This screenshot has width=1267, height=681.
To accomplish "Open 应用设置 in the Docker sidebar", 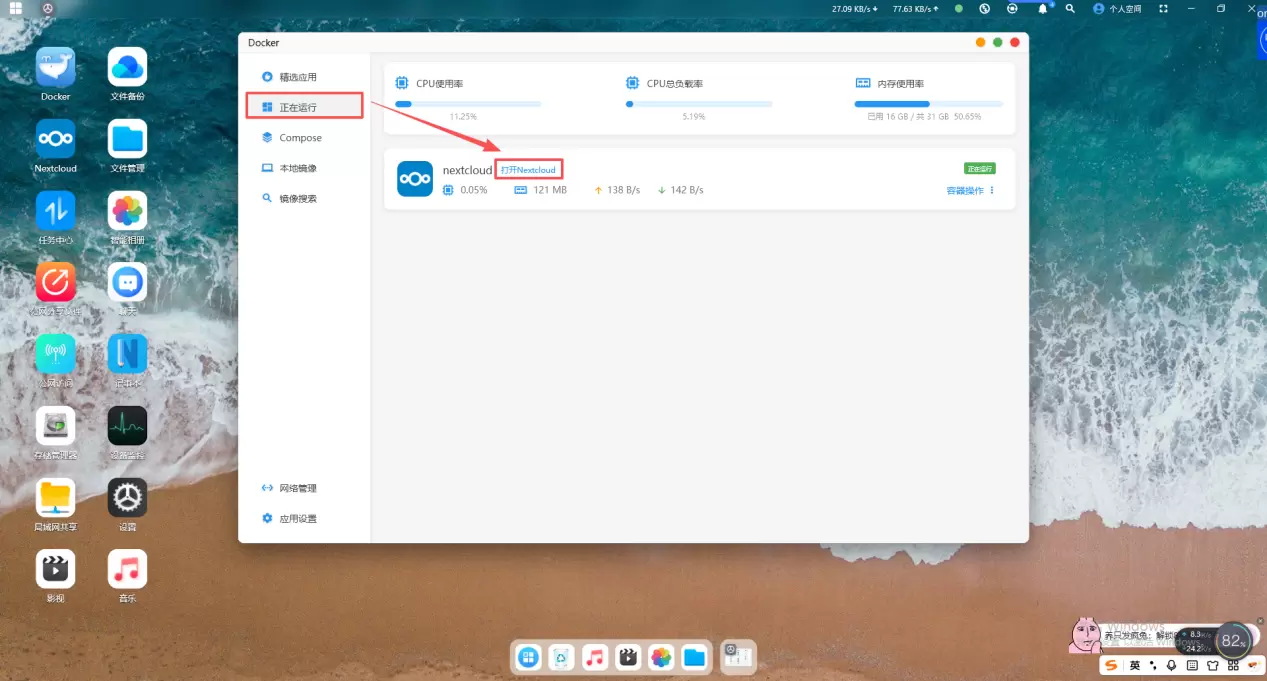I will point(297,518).
